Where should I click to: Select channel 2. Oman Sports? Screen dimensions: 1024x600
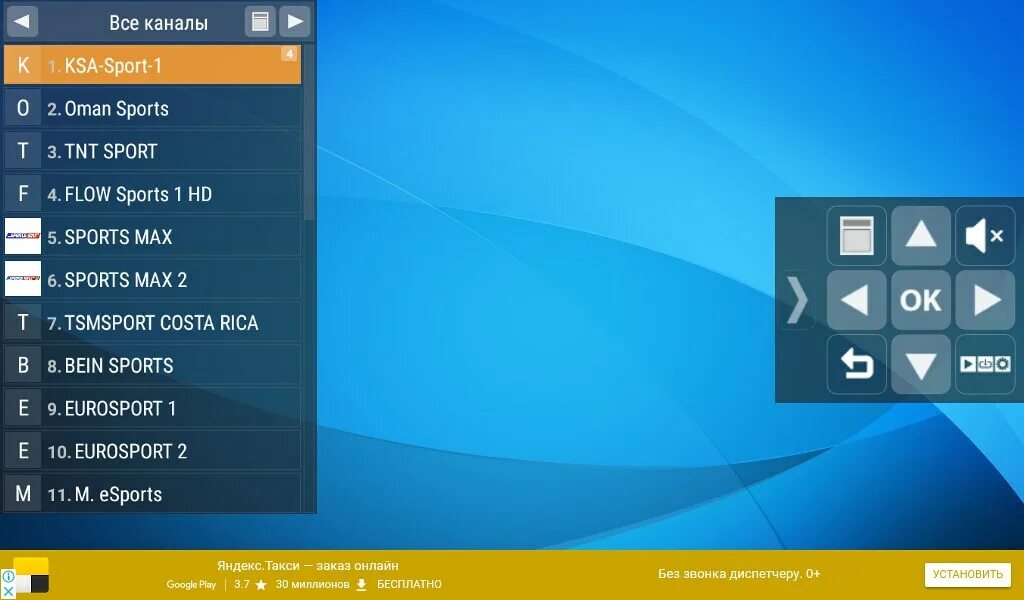(x=152, y=108)
